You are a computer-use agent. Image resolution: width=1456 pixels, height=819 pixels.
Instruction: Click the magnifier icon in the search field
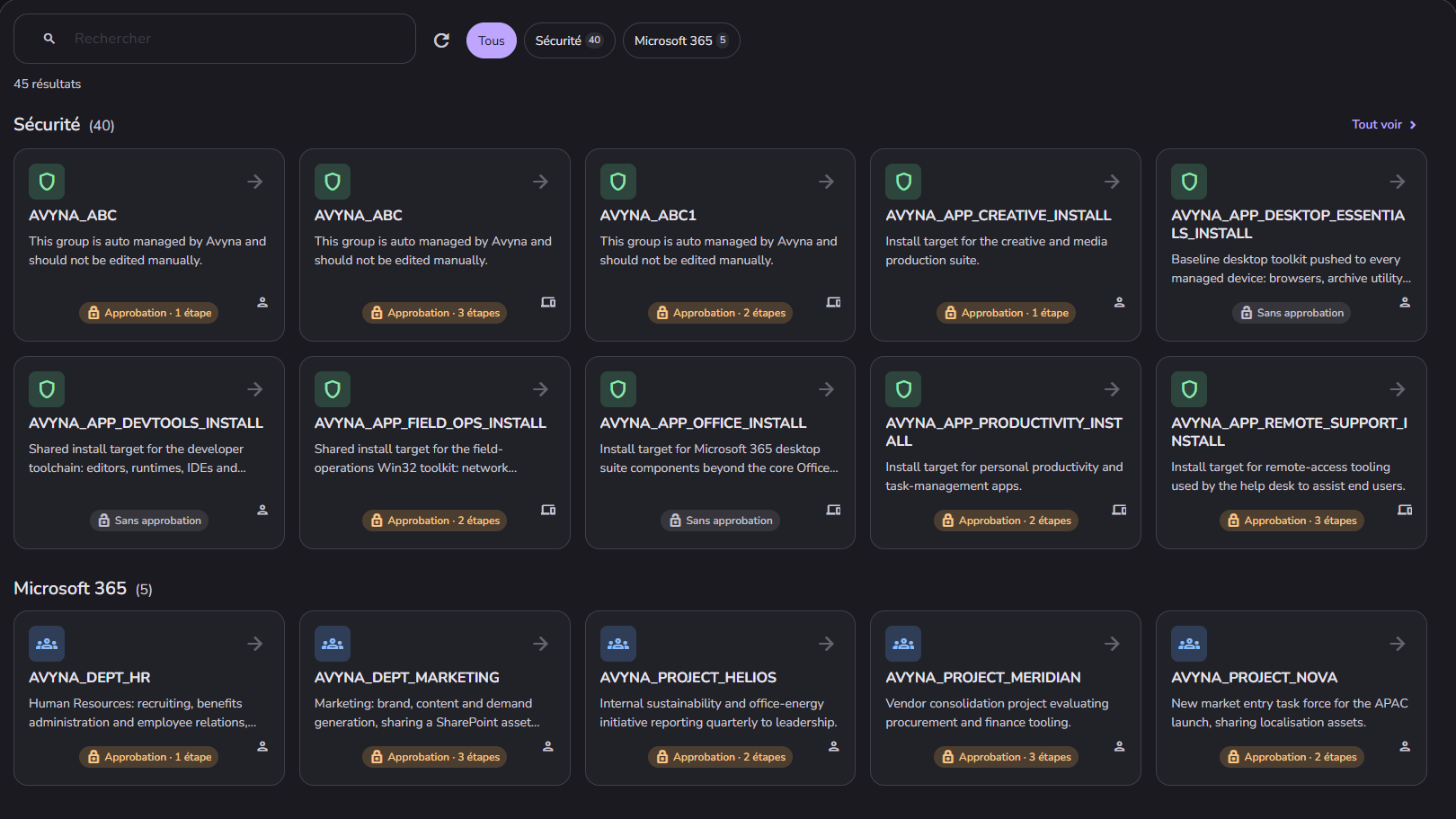[49, 39]
